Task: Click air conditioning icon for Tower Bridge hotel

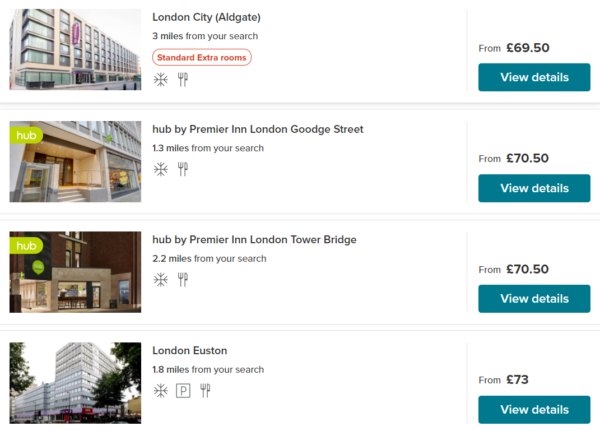Action: [x=161, y=280]
